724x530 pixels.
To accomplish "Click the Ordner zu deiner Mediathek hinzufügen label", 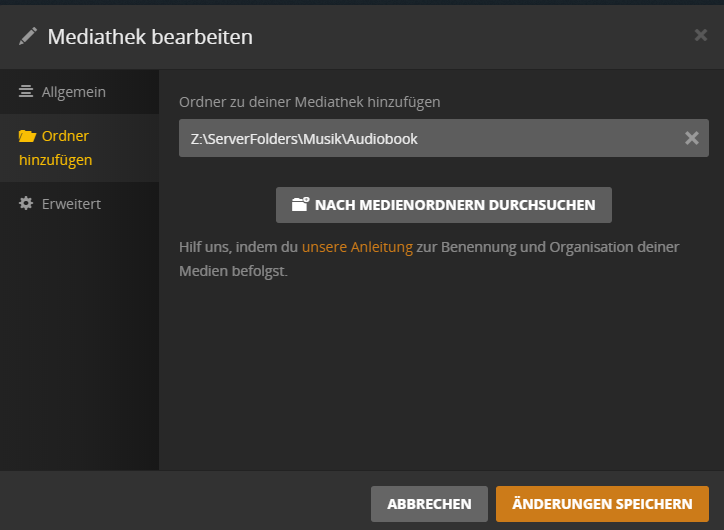I will click(x=309, y=102).
